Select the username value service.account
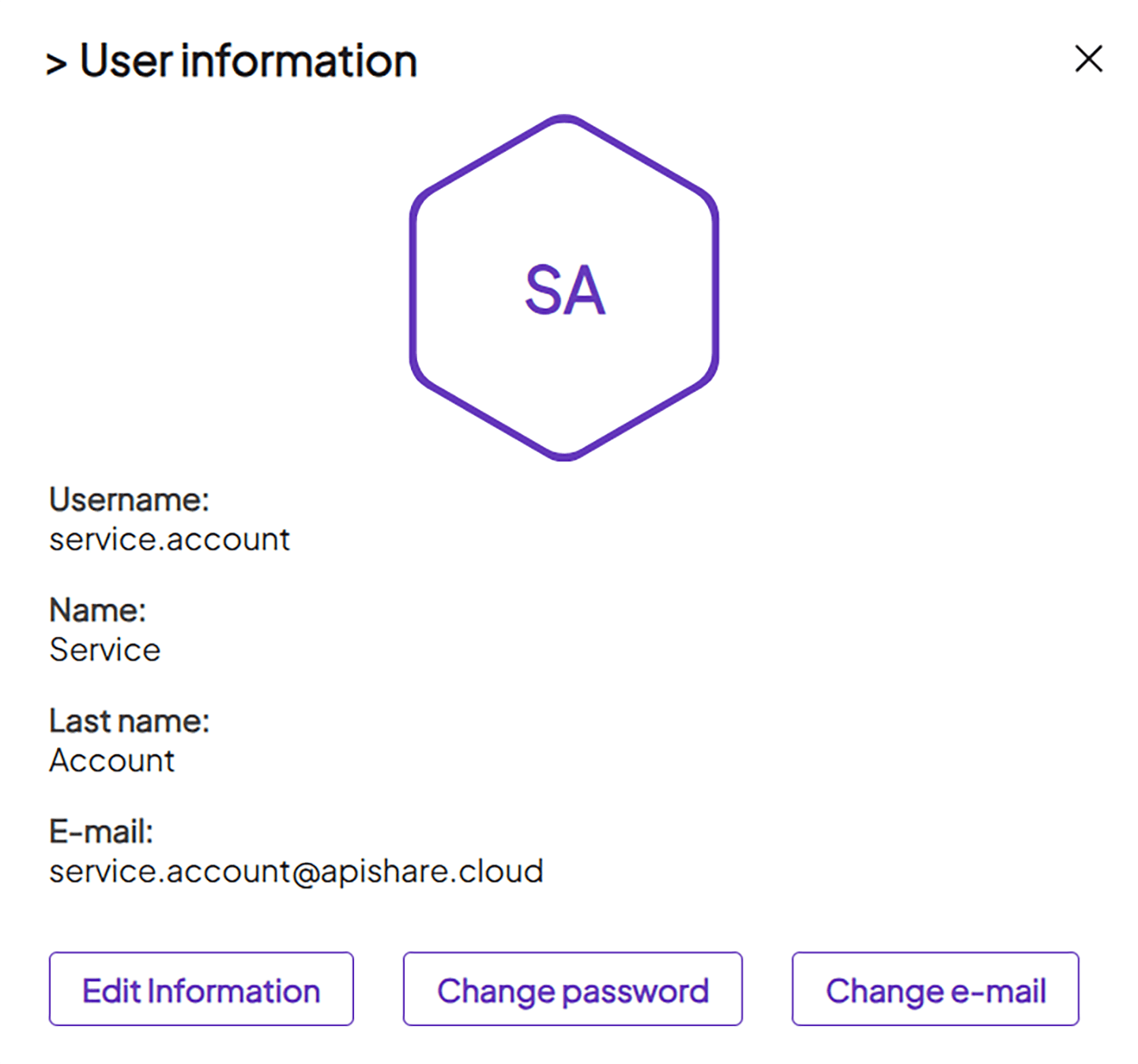Image resolution: width=1138 pixels, height=1064 pixels. [169, 540]
